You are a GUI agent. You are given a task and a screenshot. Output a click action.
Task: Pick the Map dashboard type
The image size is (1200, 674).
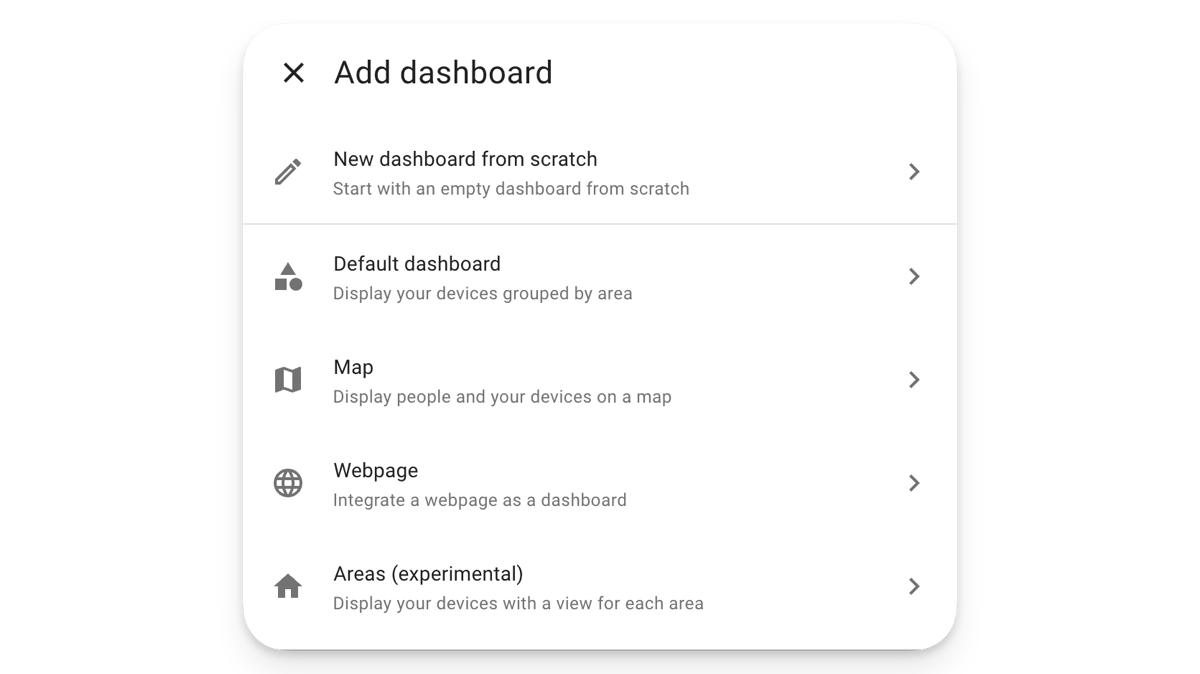coord(352,367)
